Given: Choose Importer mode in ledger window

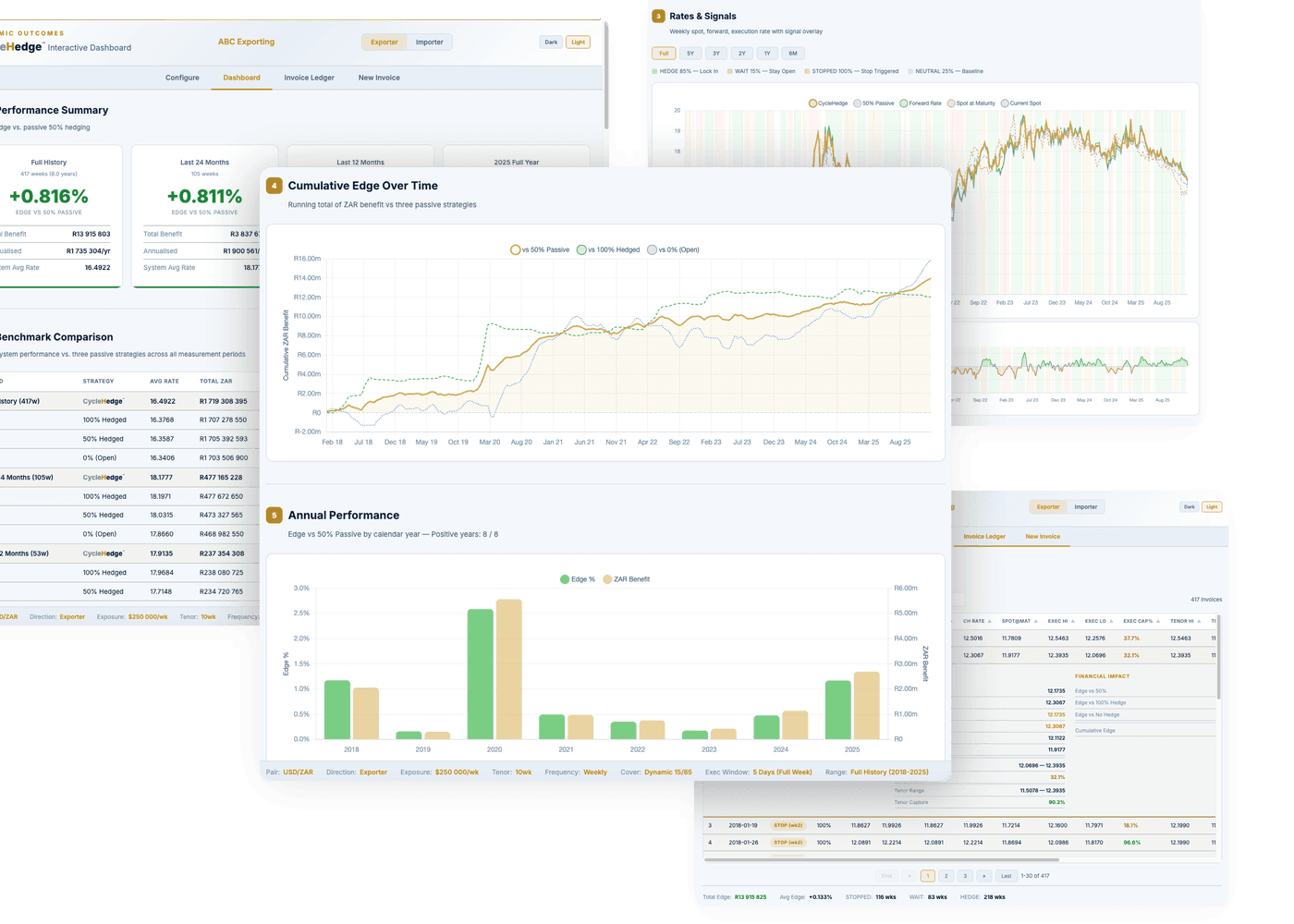Looking at the screenshot, I should coord(1086,507).
